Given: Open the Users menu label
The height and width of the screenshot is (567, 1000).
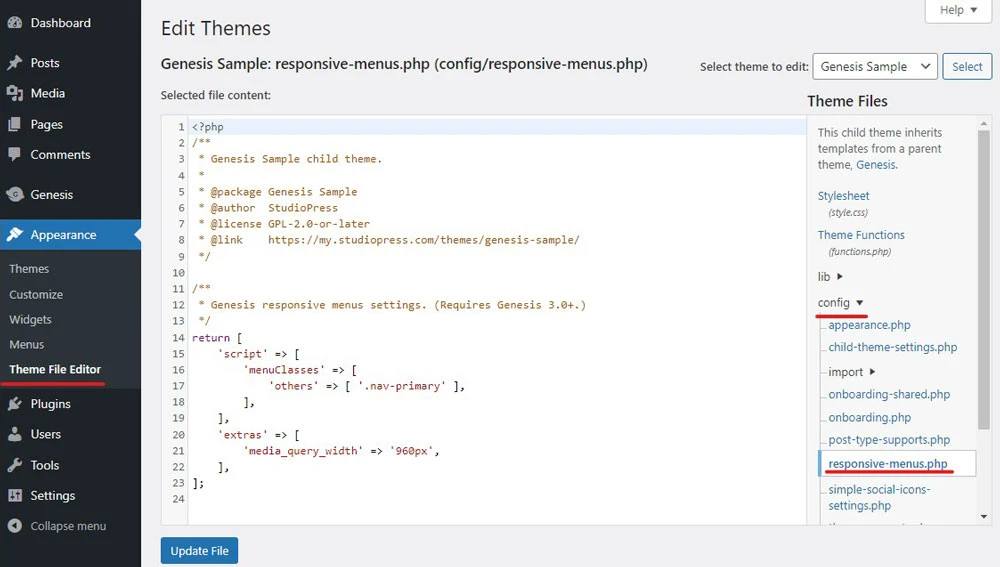Looking at the screenshot, I should (46, 434).
